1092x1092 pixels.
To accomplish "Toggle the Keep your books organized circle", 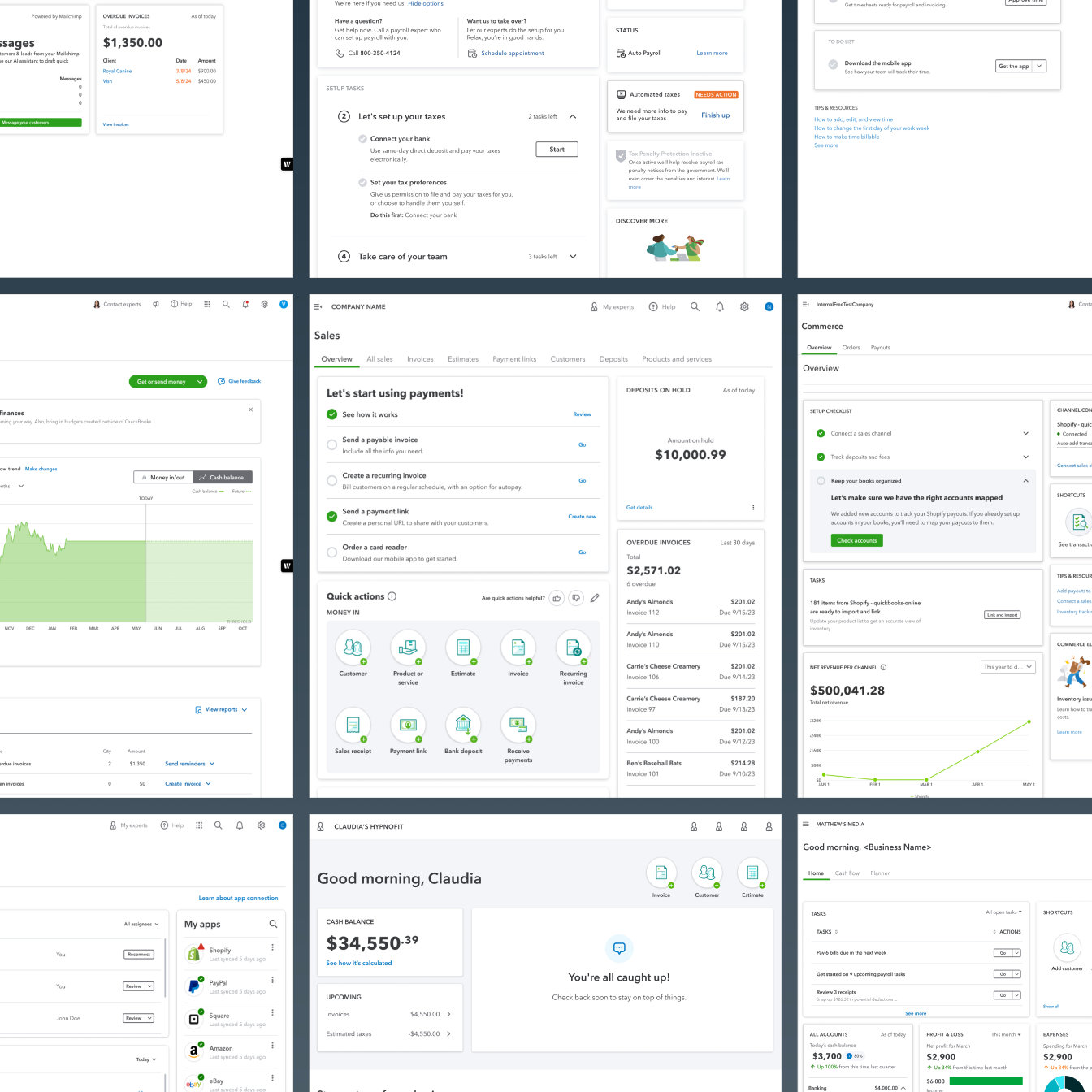I will click(821, 481).
